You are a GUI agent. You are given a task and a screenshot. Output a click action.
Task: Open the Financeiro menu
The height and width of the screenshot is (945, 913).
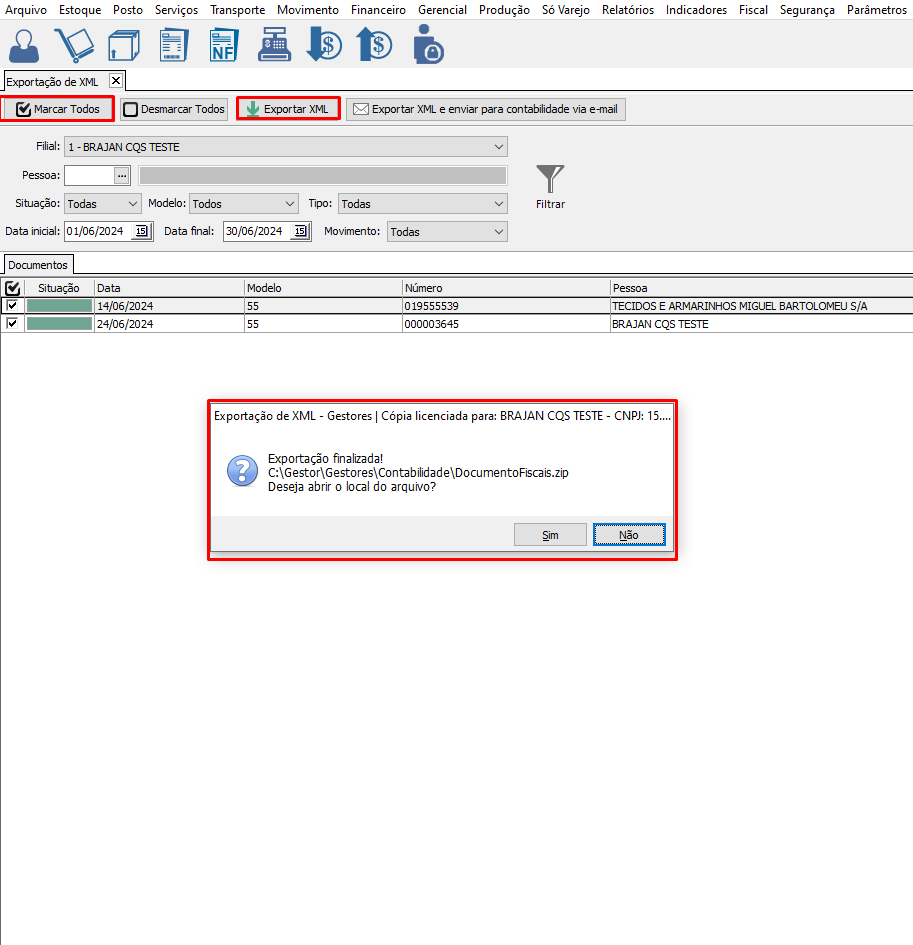378,10
